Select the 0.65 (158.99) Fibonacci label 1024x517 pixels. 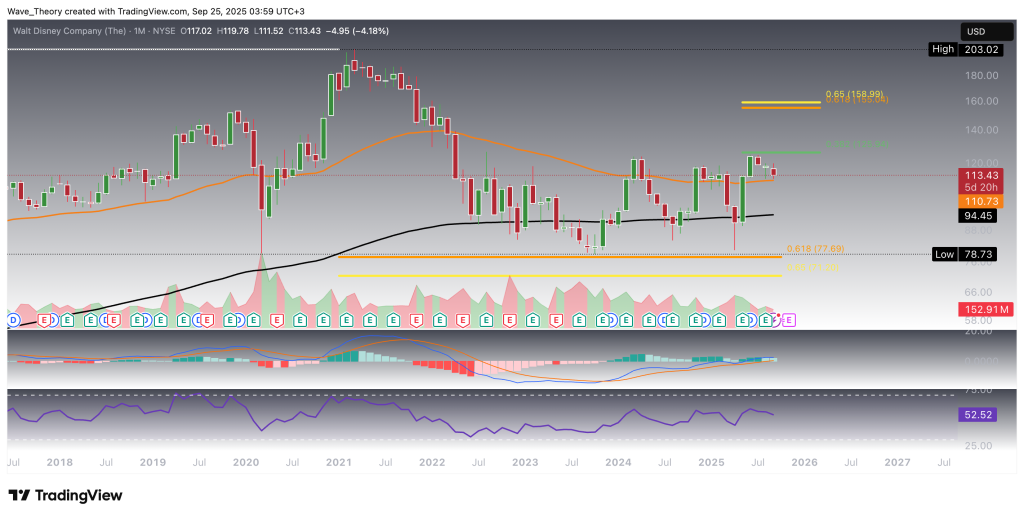click(x=856, y=94)
